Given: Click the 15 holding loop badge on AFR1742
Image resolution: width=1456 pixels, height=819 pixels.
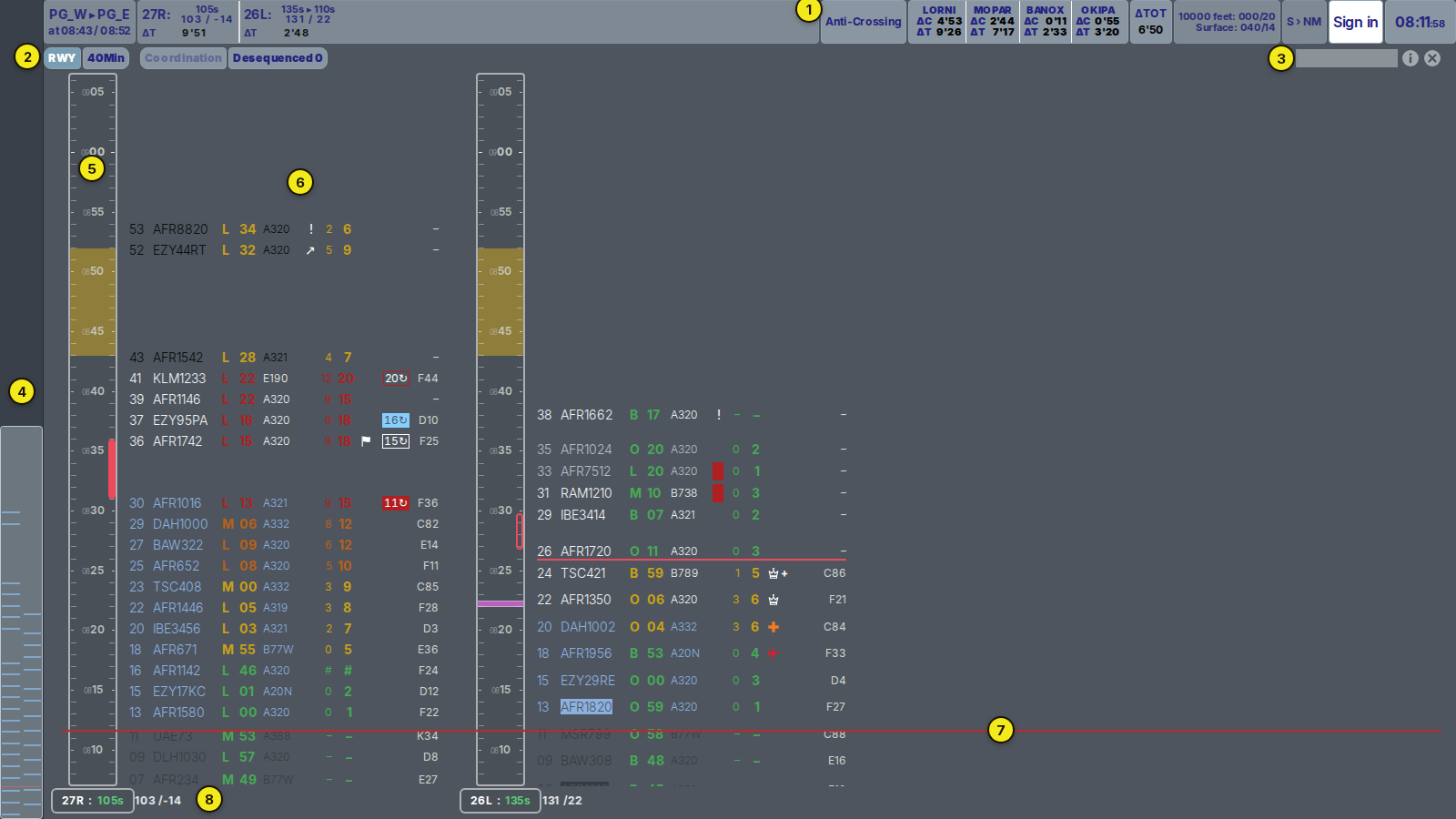Looking at the screenshot, I should (396, 441).
